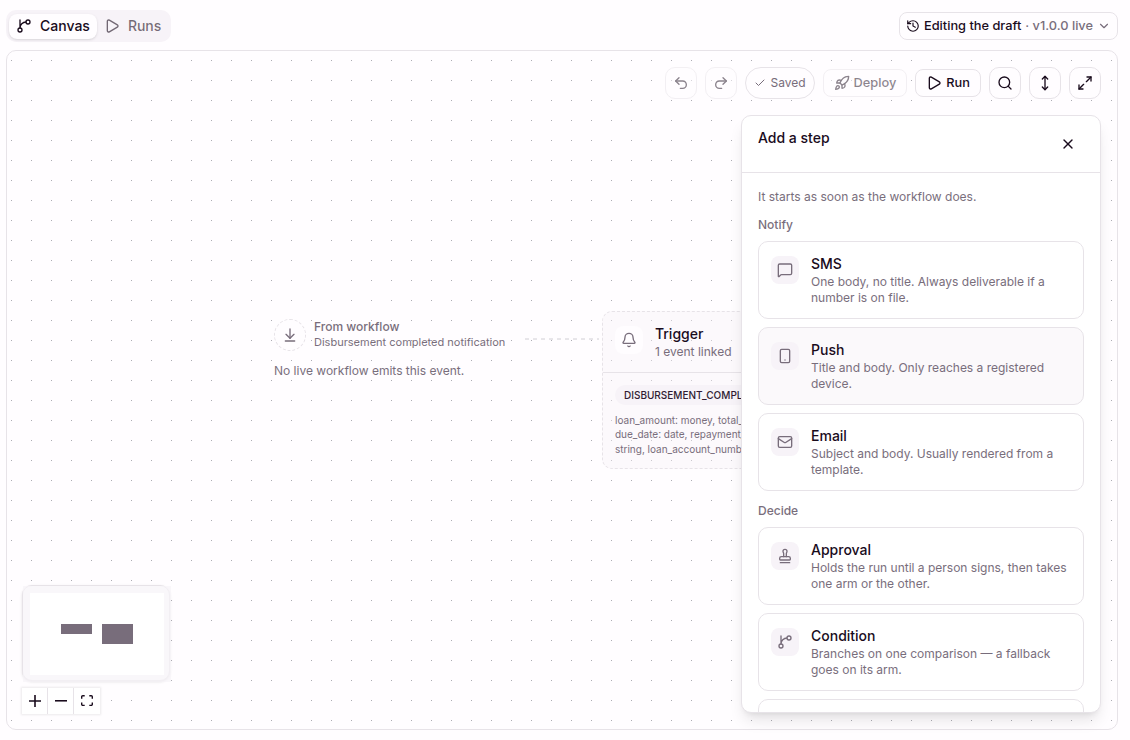Click the Saved status button
Viewport: 1130px width, 740px height.
point(780,83)
